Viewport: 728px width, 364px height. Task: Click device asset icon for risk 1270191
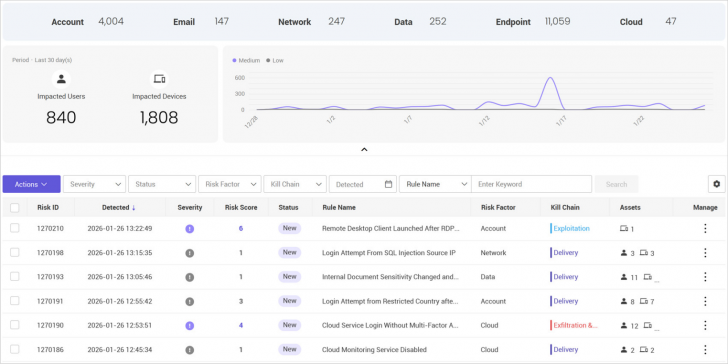(644, 301)
